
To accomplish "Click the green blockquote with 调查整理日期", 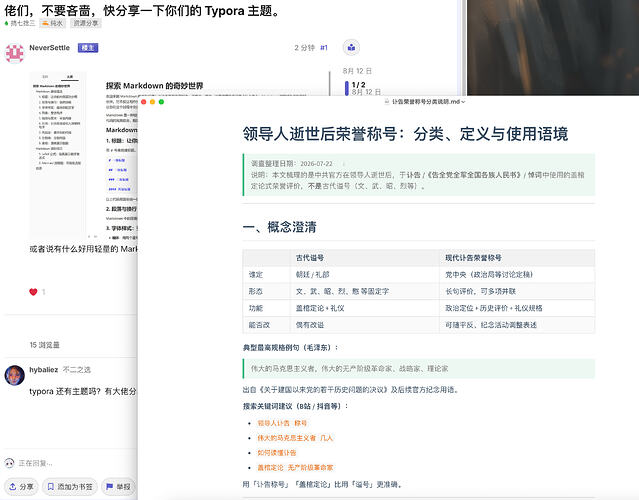I will pyautogui.click(x=419, y=175).
